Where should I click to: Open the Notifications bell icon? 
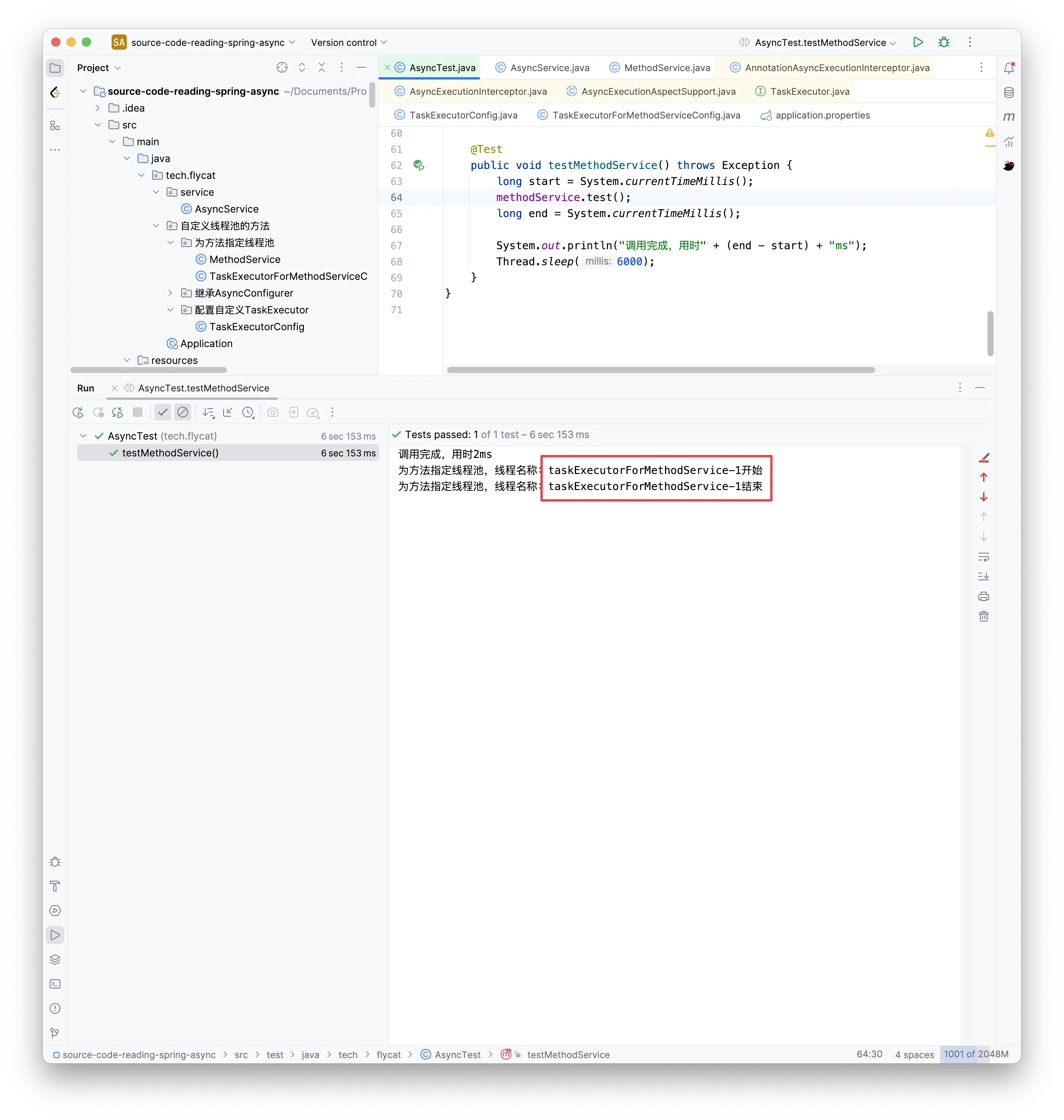tap(1009, 68)
